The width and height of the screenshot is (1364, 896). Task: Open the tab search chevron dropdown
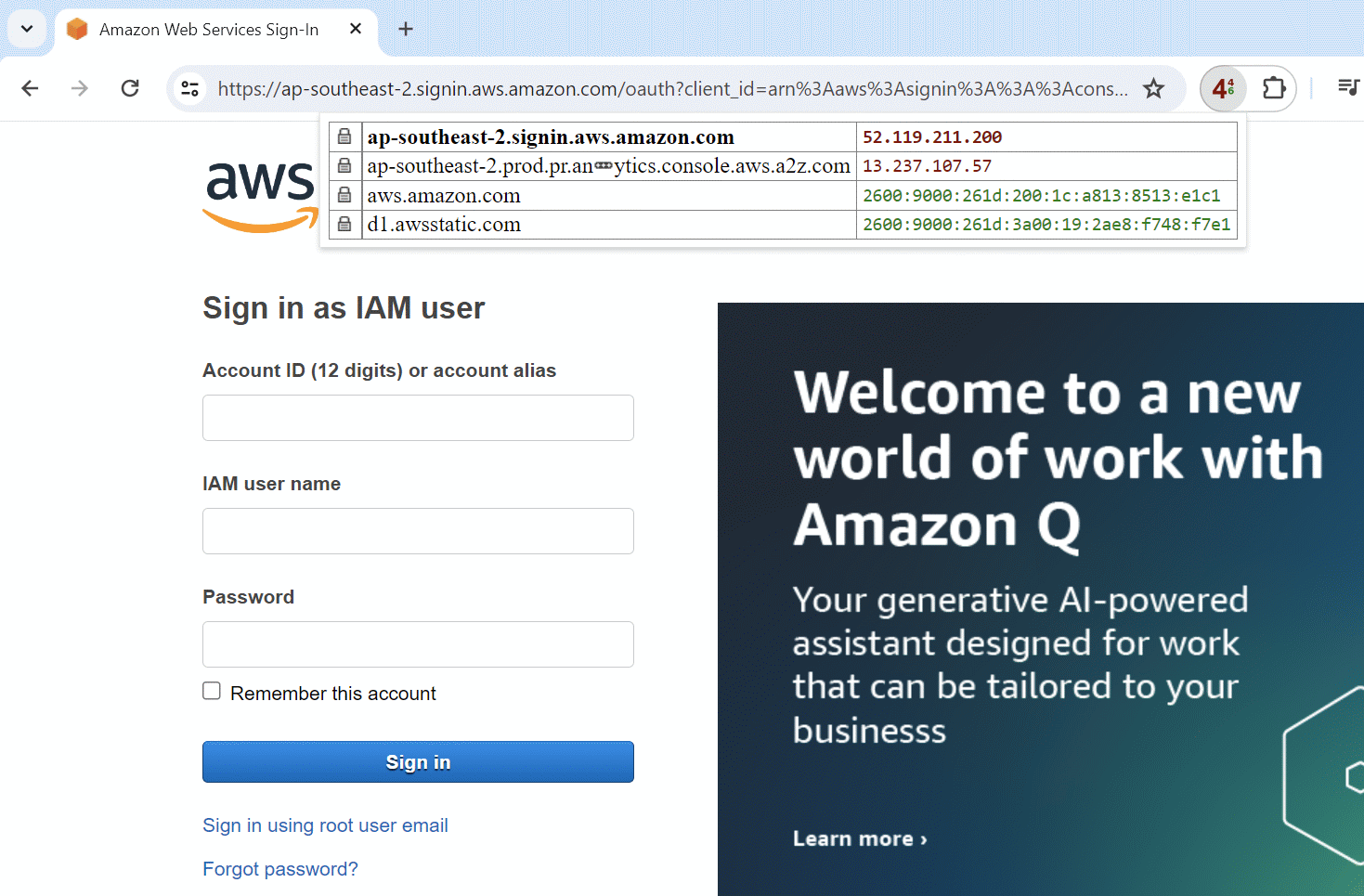pos(27,29)
